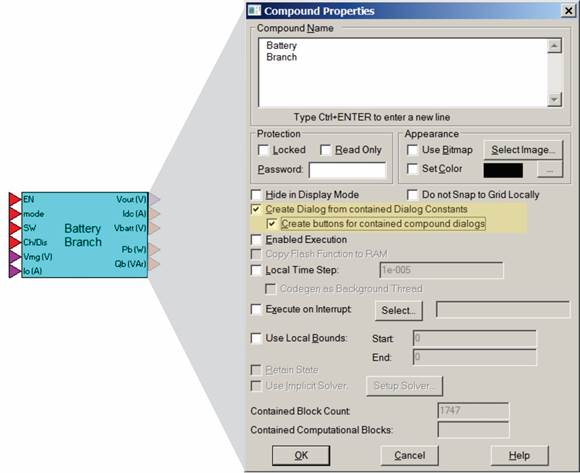This screenshot has height=473, width=580.
Task: Toggle the Enabled Execution checkbox
Action: click(x=256, y=240)
